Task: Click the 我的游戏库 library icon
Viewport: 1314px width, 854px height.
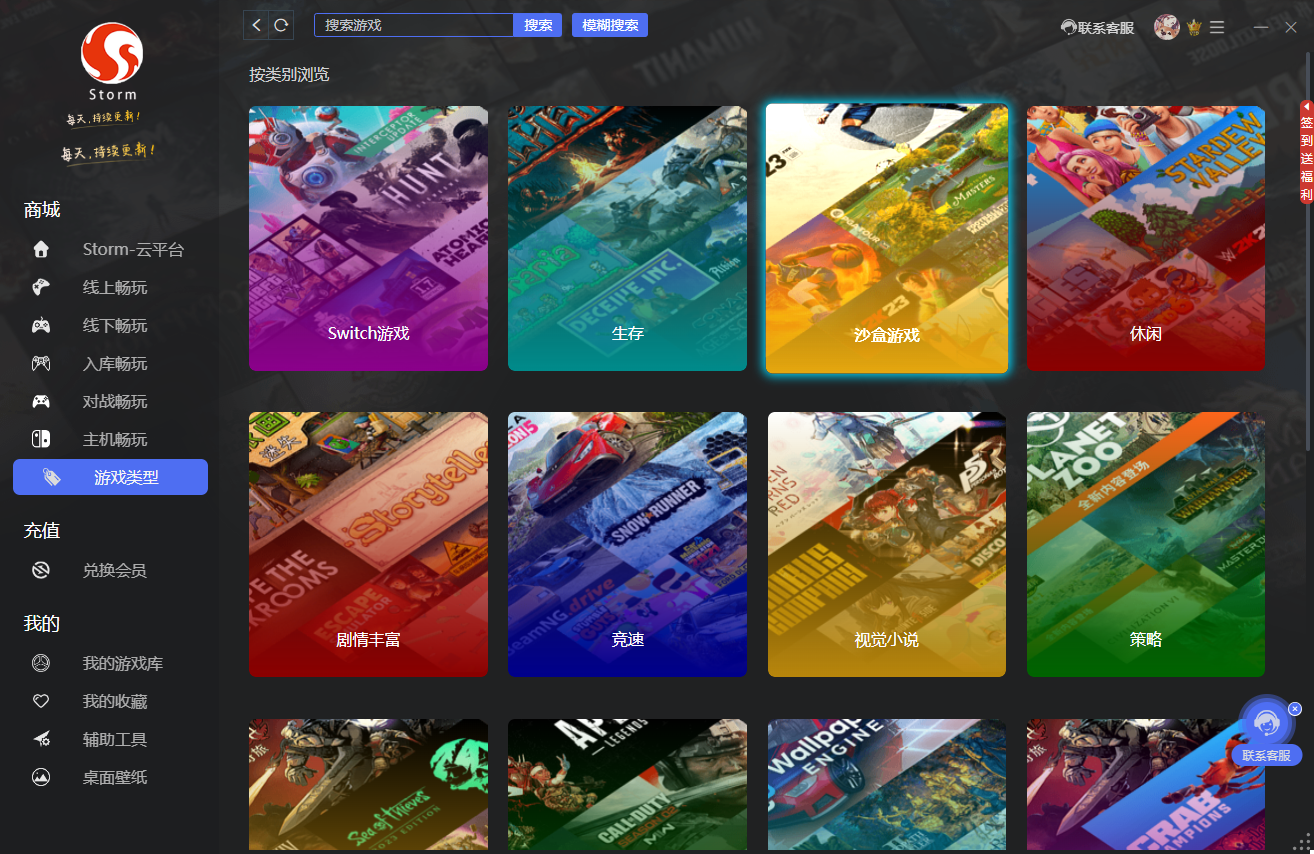Action: 41,664
